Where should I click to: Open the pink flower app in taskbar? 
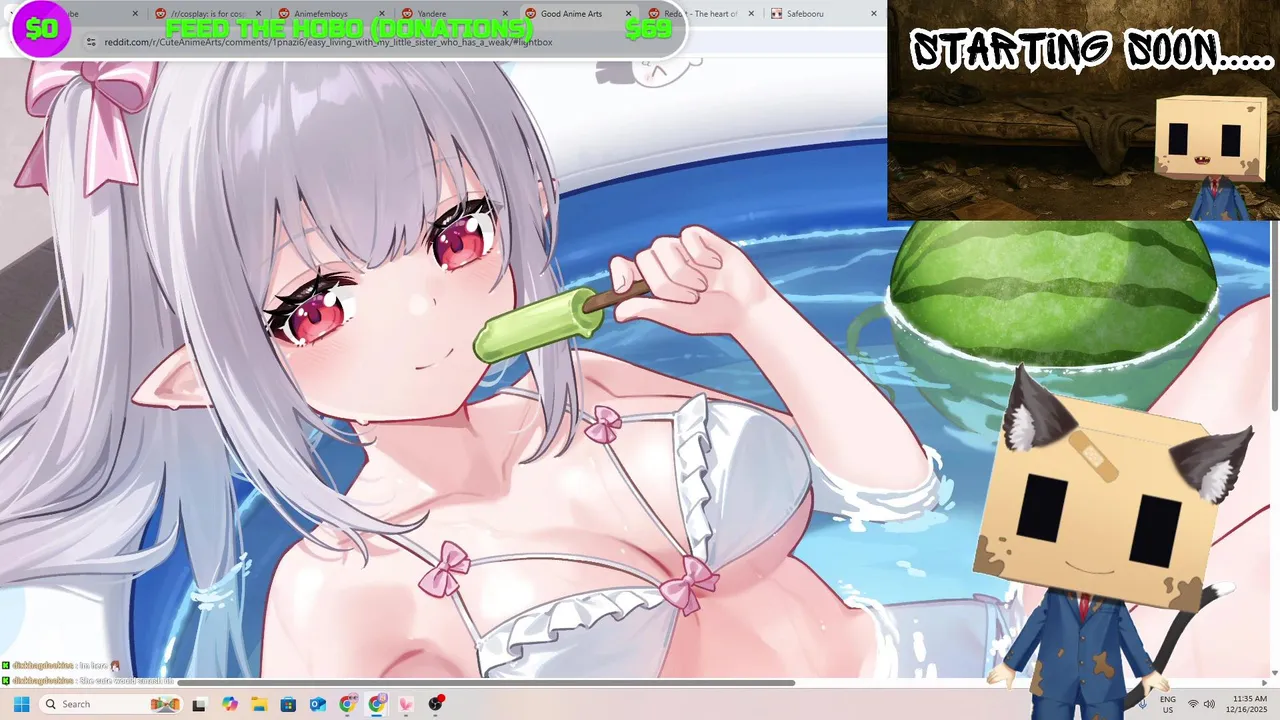click(406, 704)
